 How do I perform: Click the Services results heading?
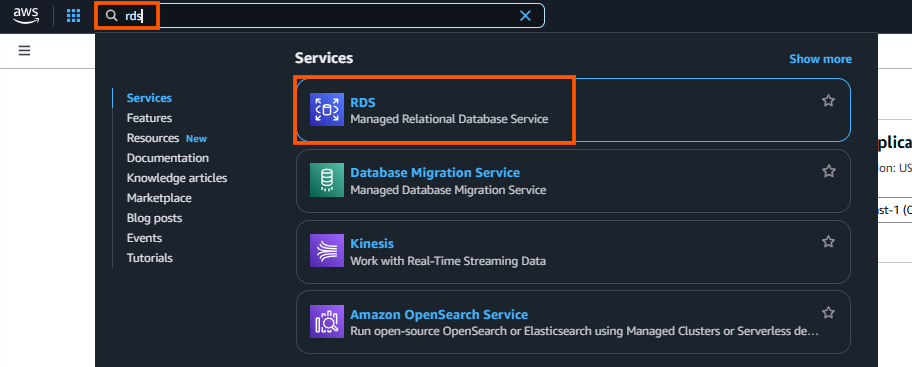[x=324, y=58]
